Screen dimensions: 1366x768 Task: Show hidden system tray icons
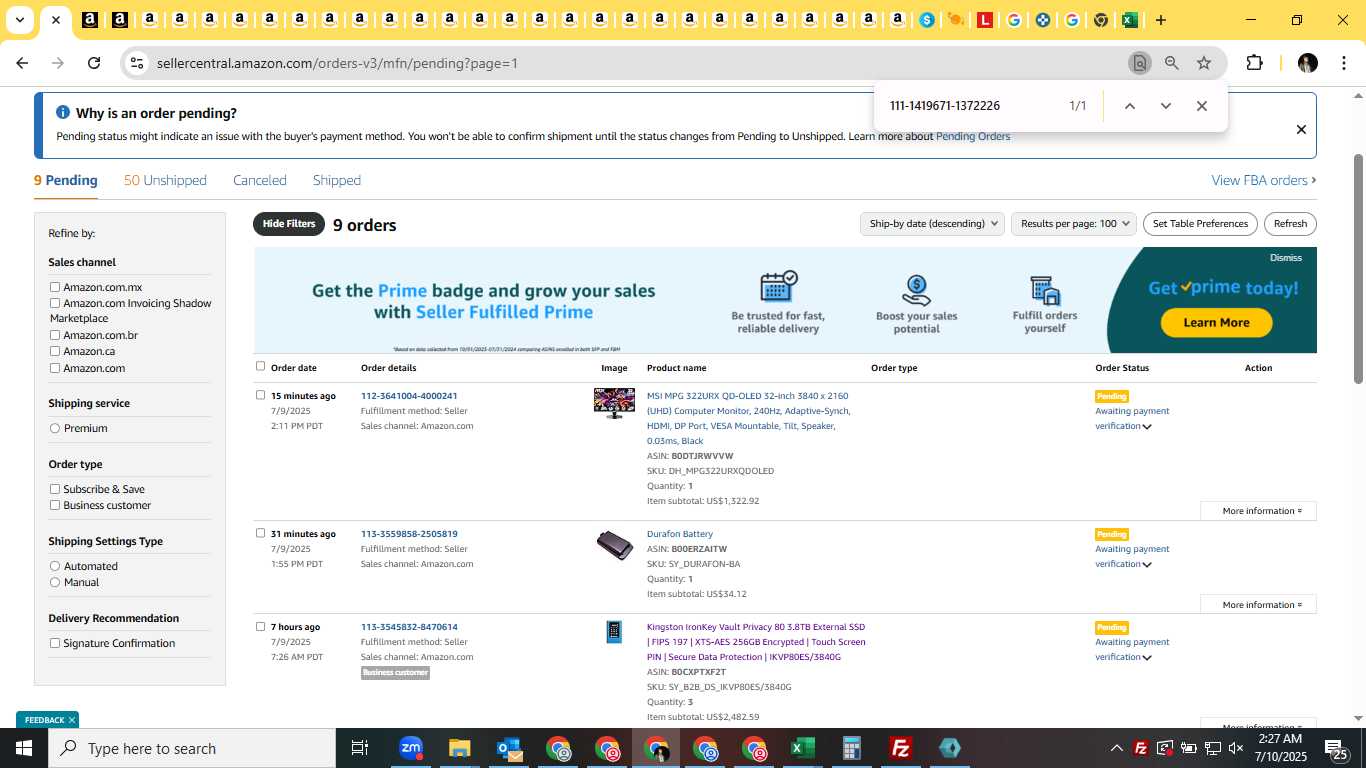click(x=1116, y=748)
